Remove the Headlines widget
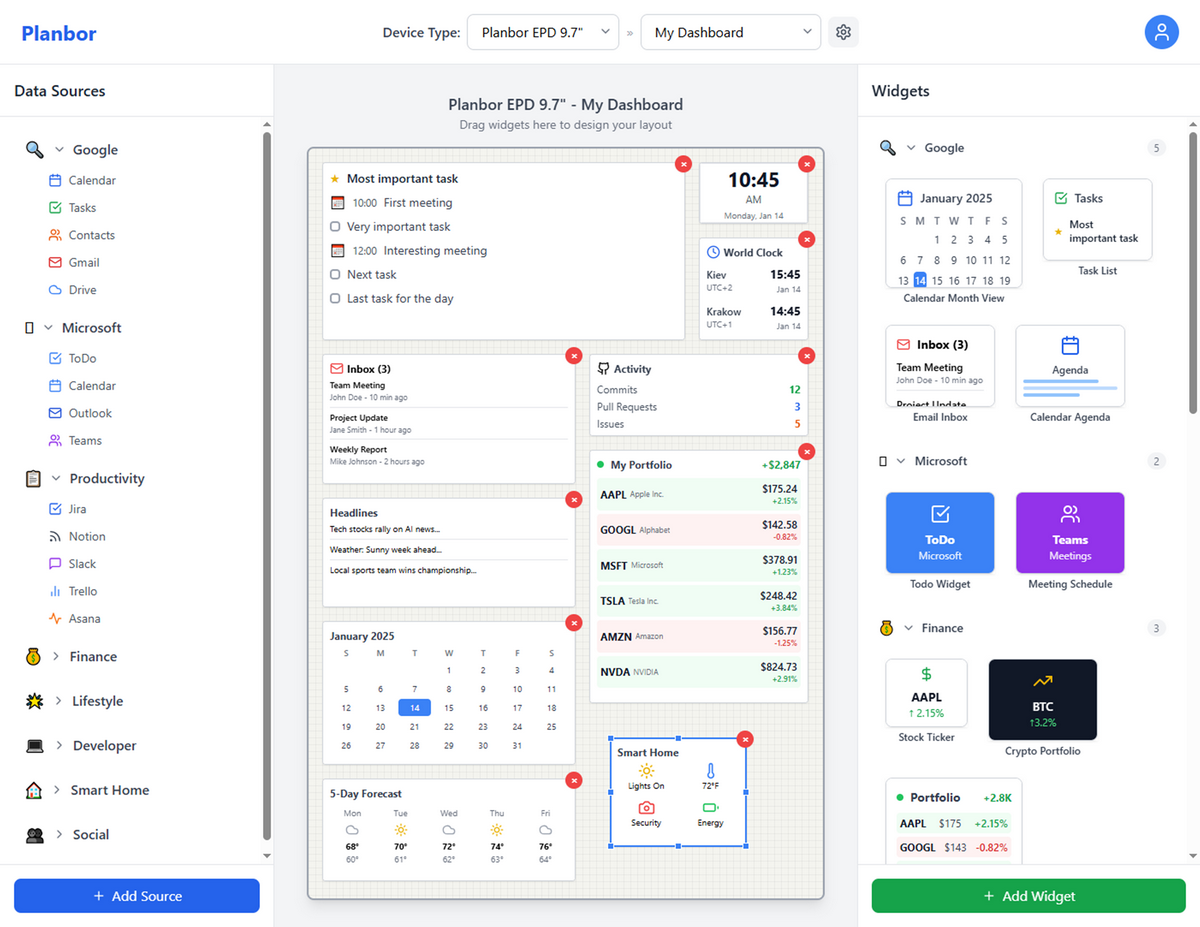Viewport: 1200px width, 927px height. point(574,499)
